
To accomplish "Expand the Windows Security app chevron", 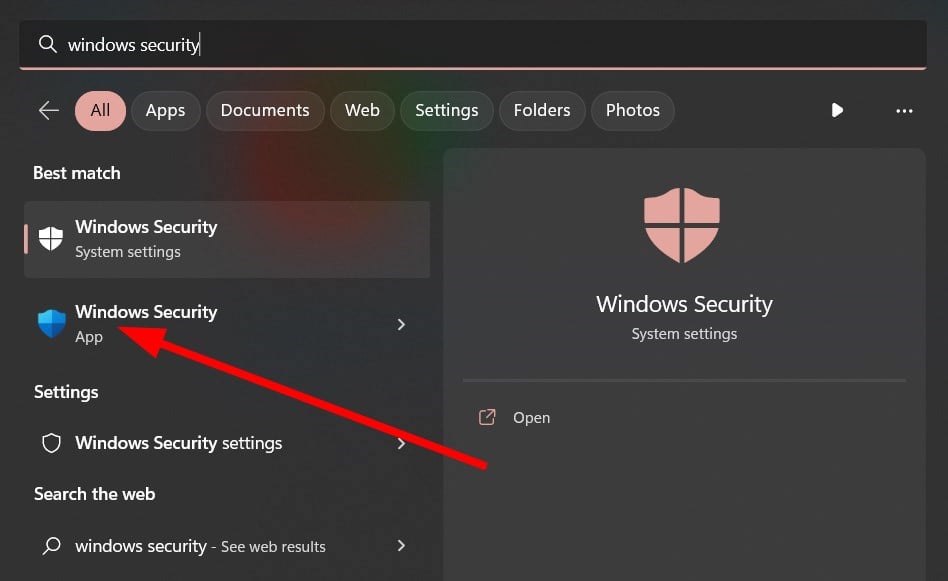I will tap(401, 324).
